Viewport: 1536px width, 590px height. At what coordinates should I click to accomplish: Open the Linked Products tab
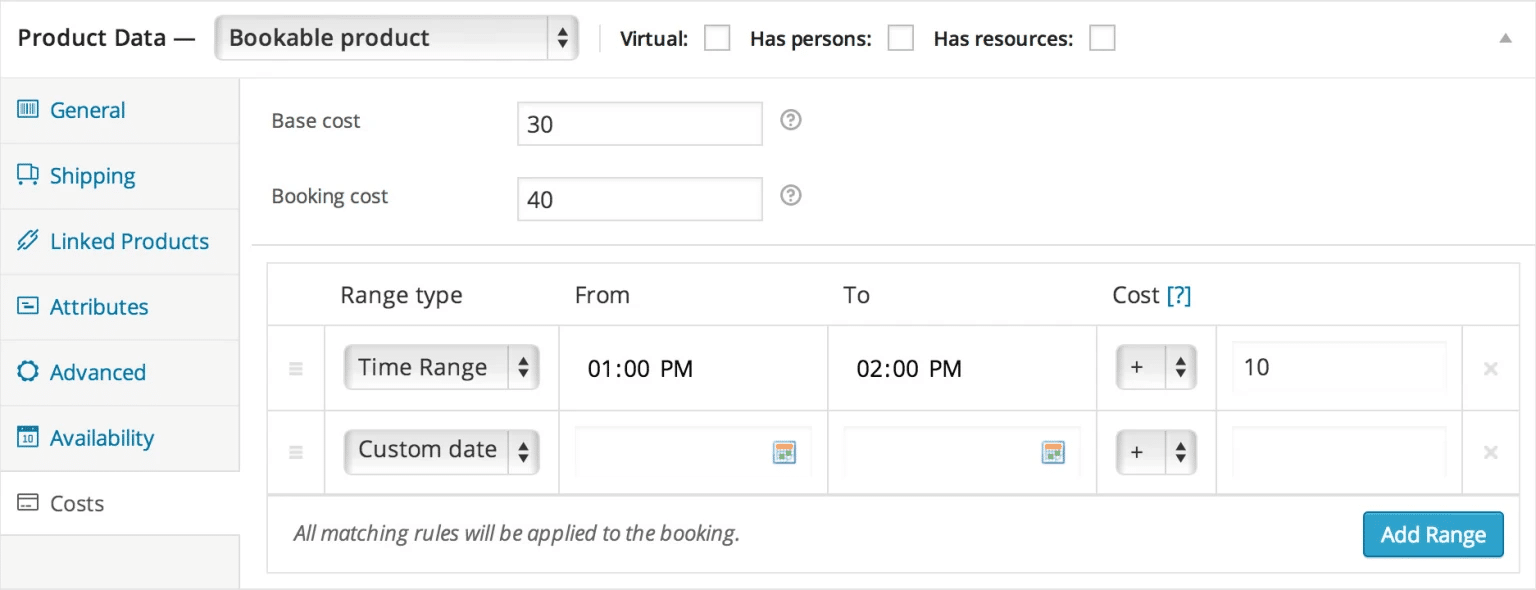[129, 241]
